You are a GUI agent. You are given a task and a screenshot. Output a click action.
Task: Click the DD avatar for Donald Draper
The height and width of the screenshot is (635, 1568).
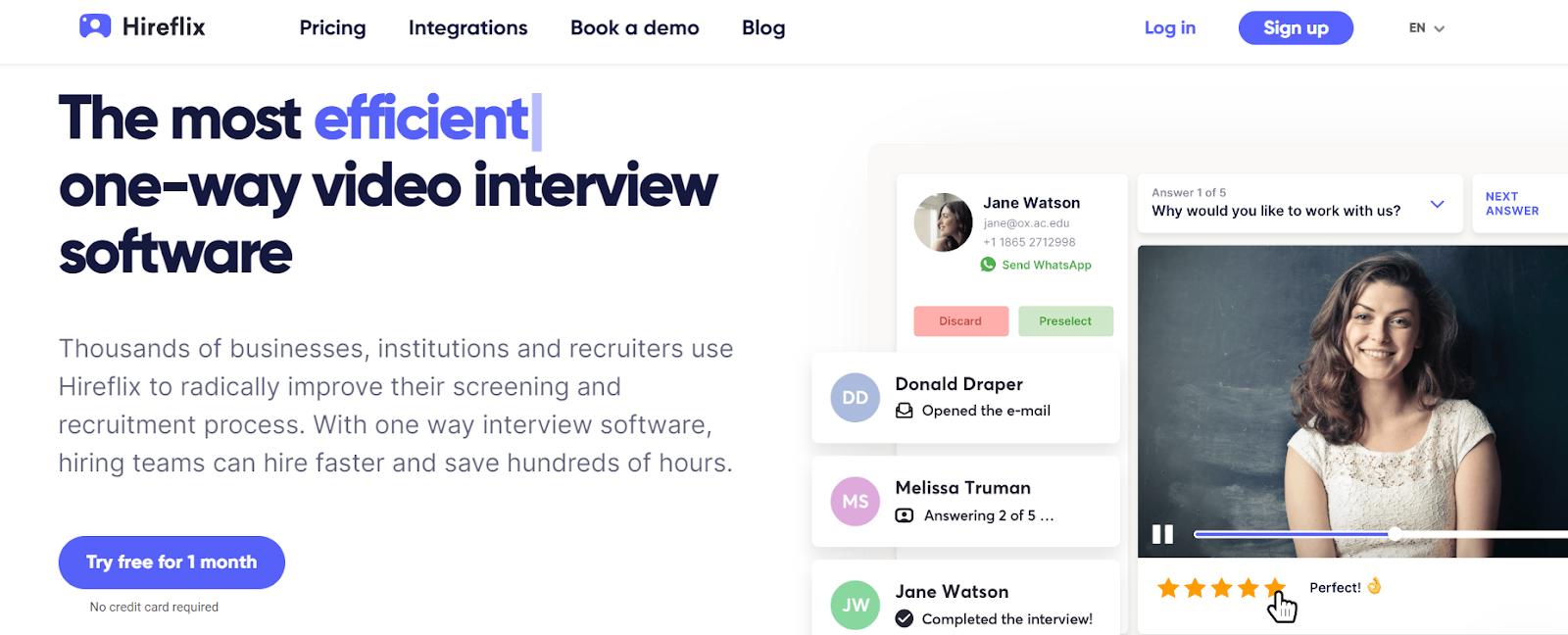856,398
